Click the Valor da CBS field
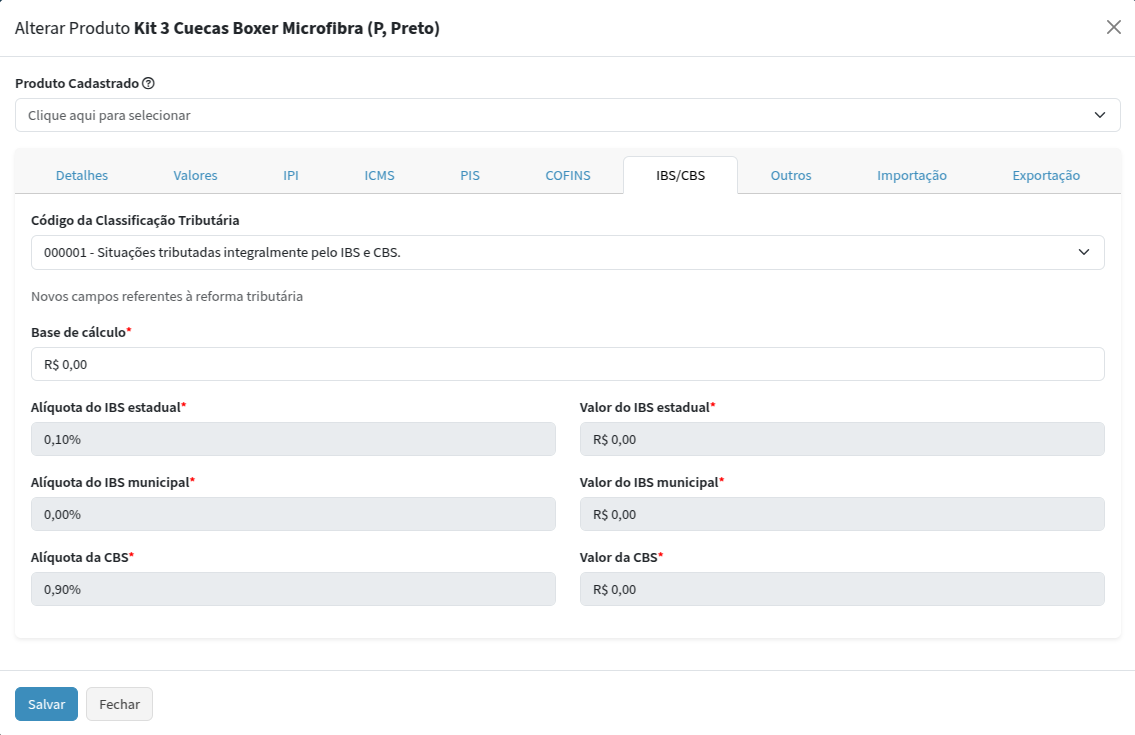The height and width of the screenshot is (735, 1135). pos(842,589)
